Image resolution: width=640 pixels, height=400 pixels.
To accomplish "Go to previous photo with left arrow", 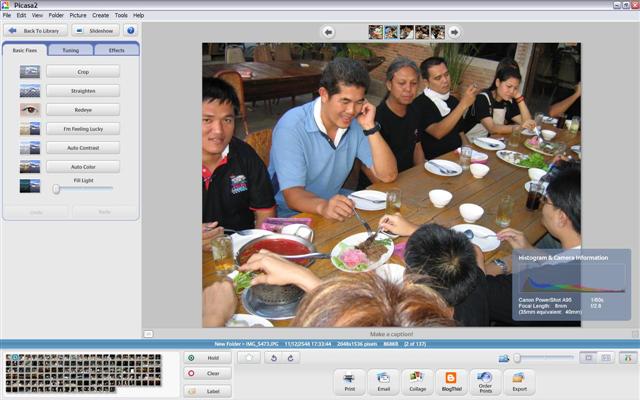I will coord(328,32).
